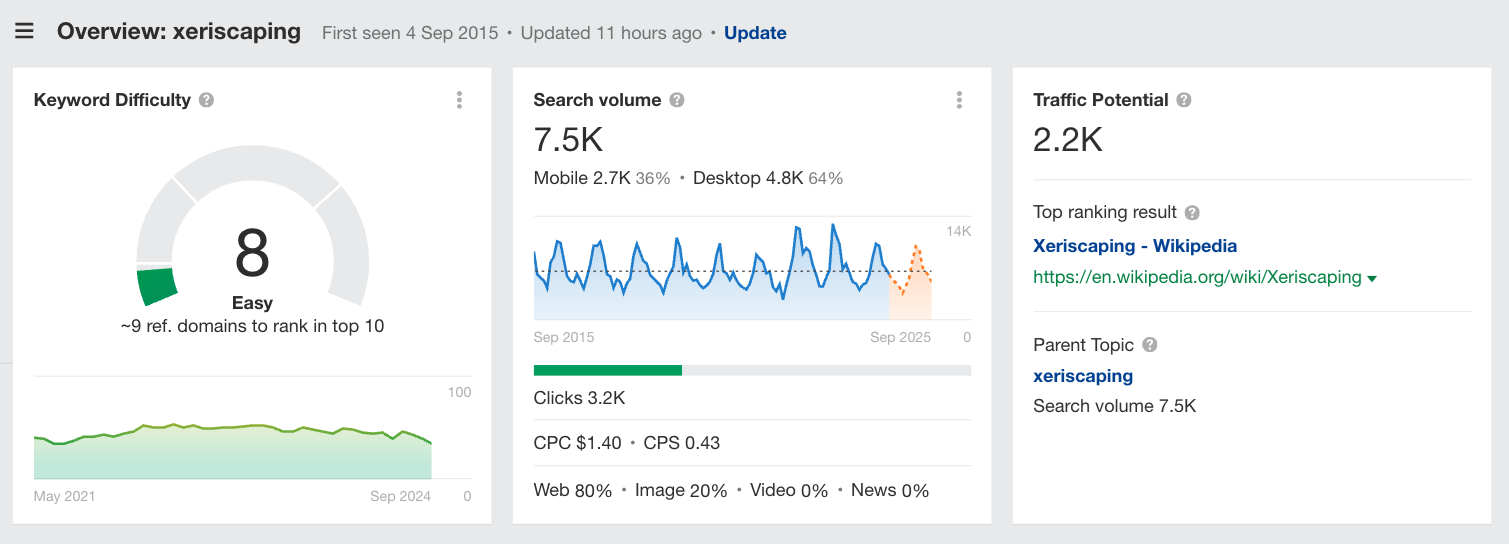
Task: Click the Search volume help icon
Action: point(677,100)
